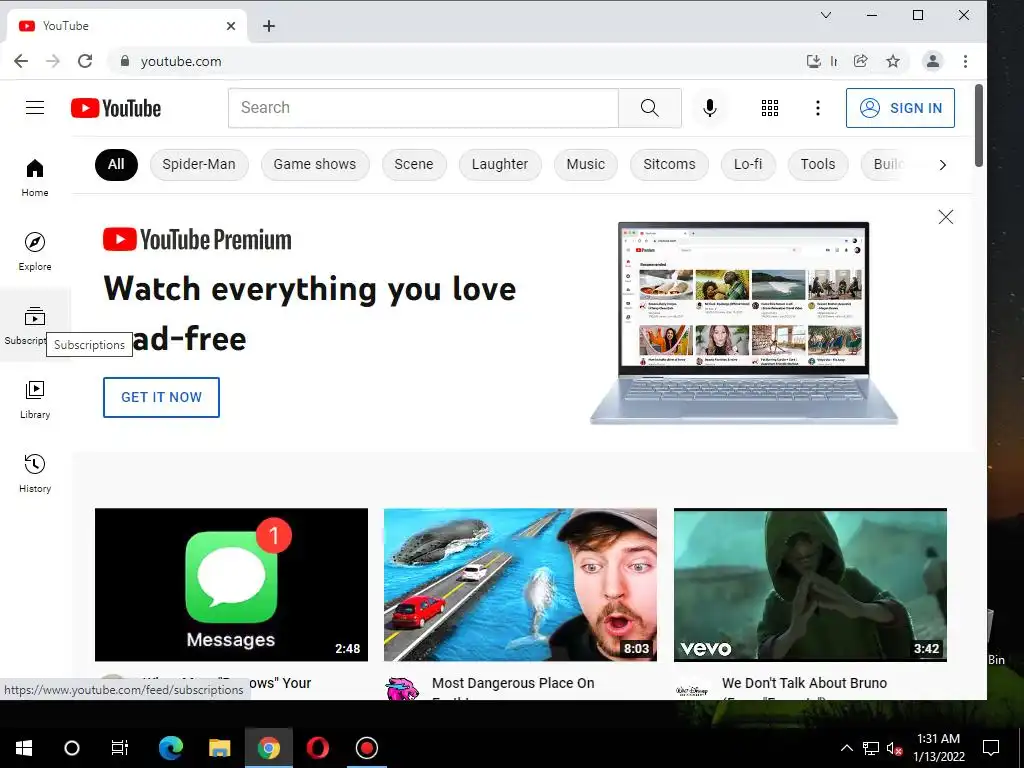Click the muted volume tray icon
Viewport: 1024px width, 768px height.
[894, 748]
